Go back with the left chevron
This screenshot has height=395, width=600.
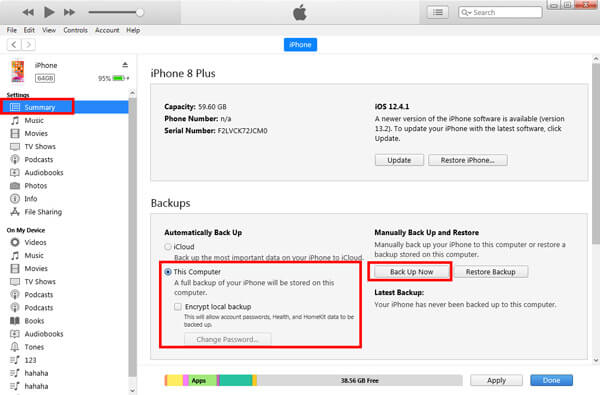14,45
